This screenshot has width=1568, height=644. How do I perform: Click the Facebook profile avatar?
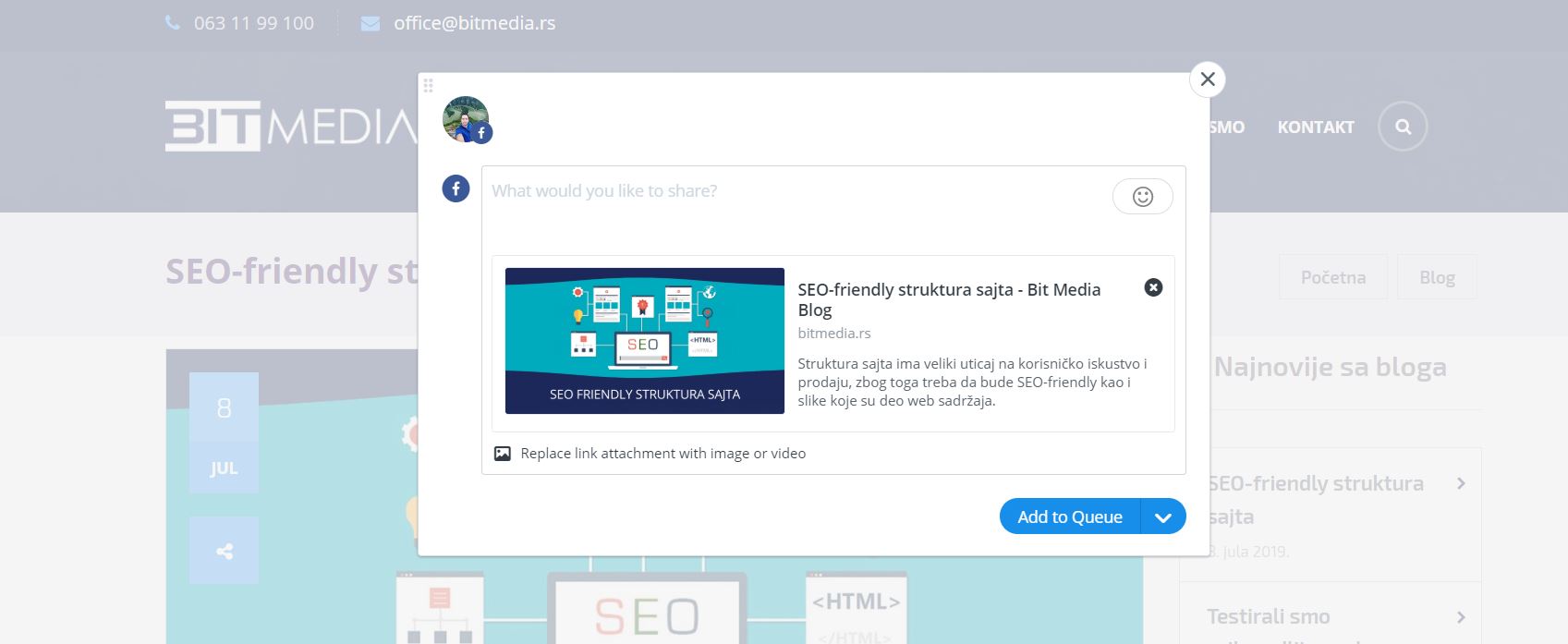tap(466, 119)
